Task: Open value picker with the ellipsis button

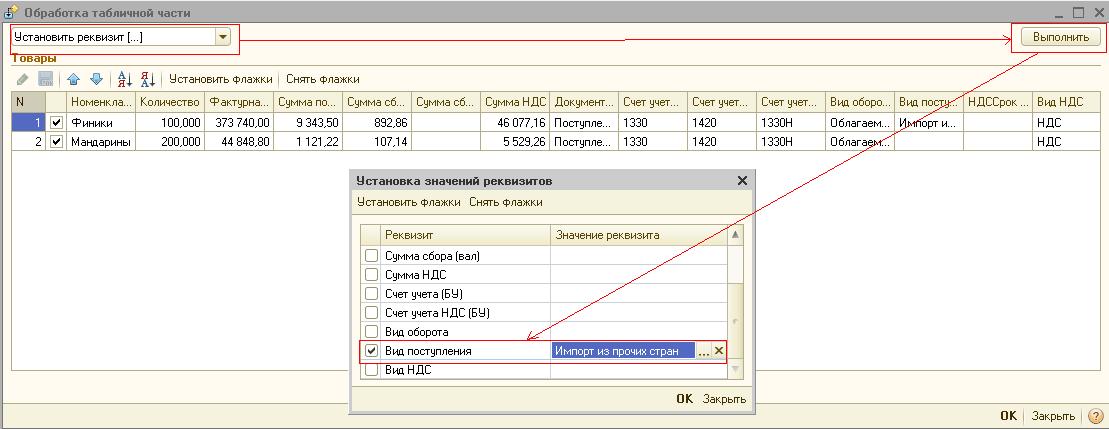Action: [703, 351]
